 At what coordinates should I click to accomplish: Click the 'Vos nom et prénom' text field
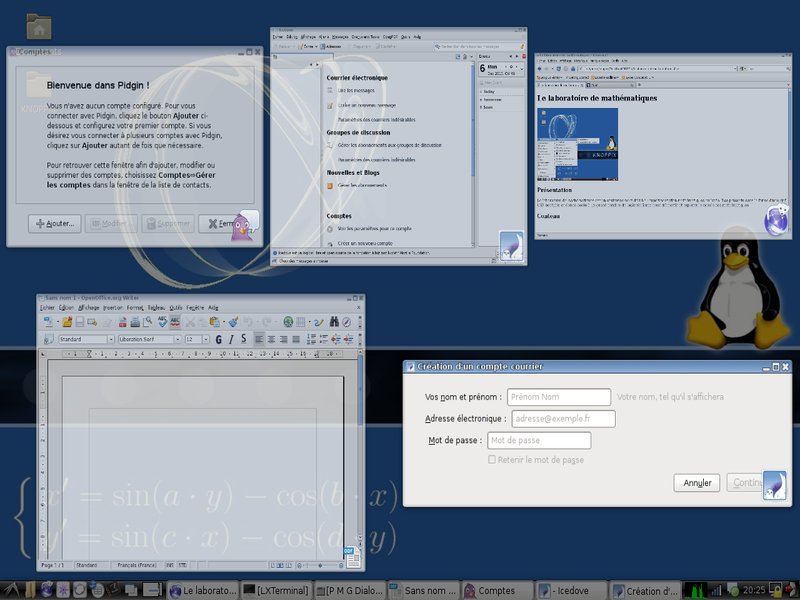pos(559,397)
